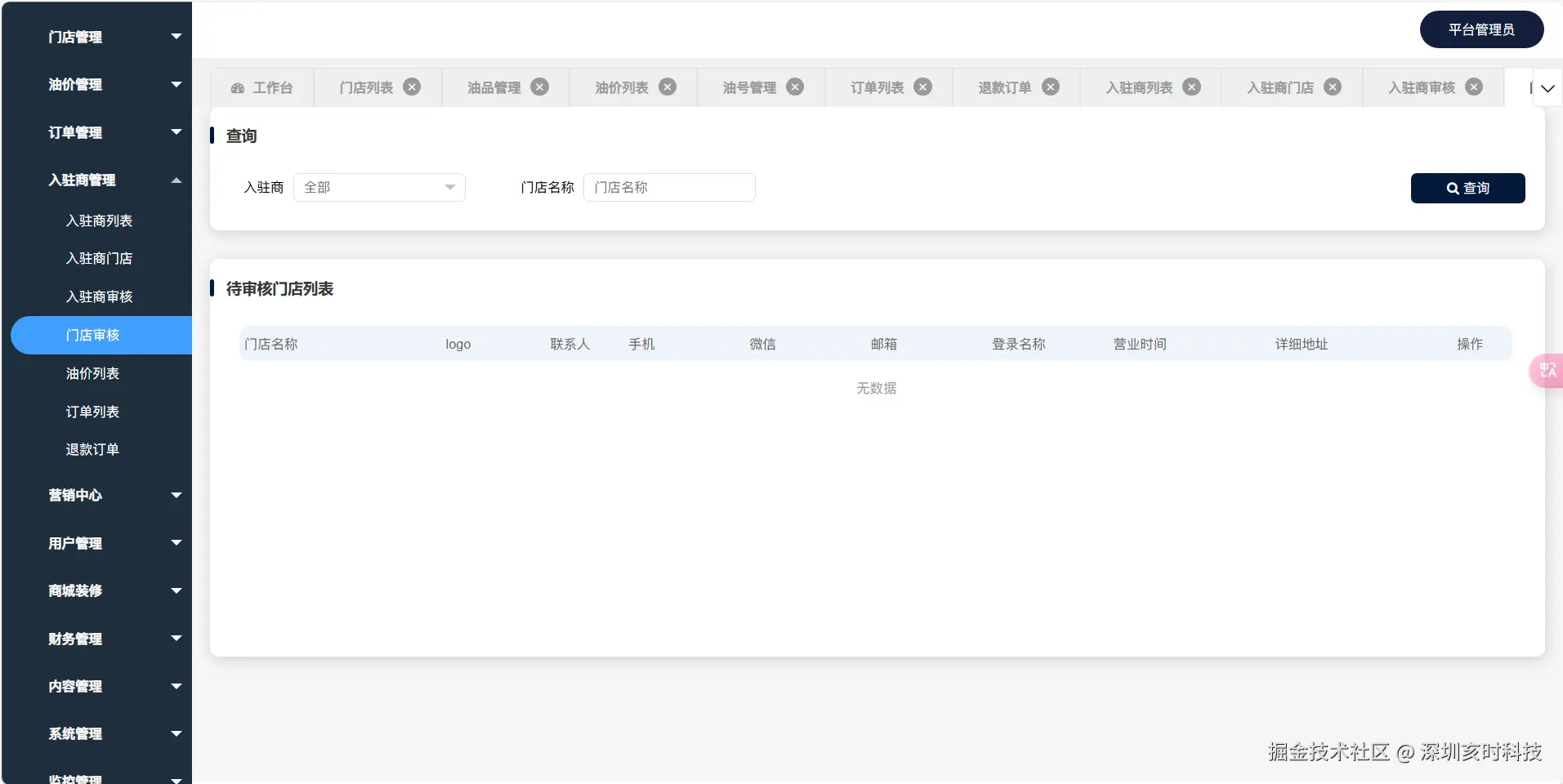Expand the 油价管理 sidebar menu
This screenshot has height=784, width=1563.
point(96,84)
